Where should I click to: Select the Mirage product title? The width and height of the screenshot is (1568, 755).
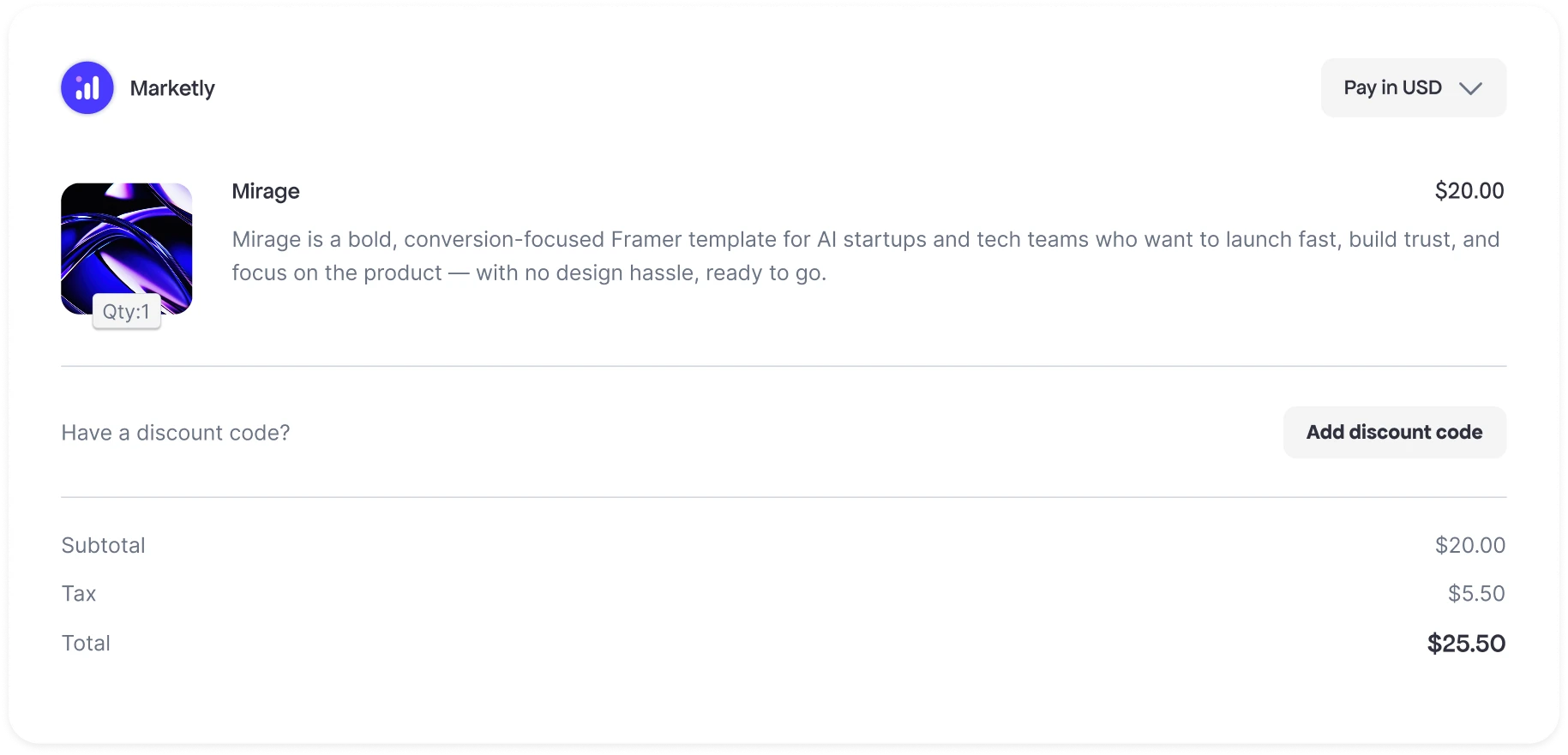pyautogui.click(x=266, y=191)
